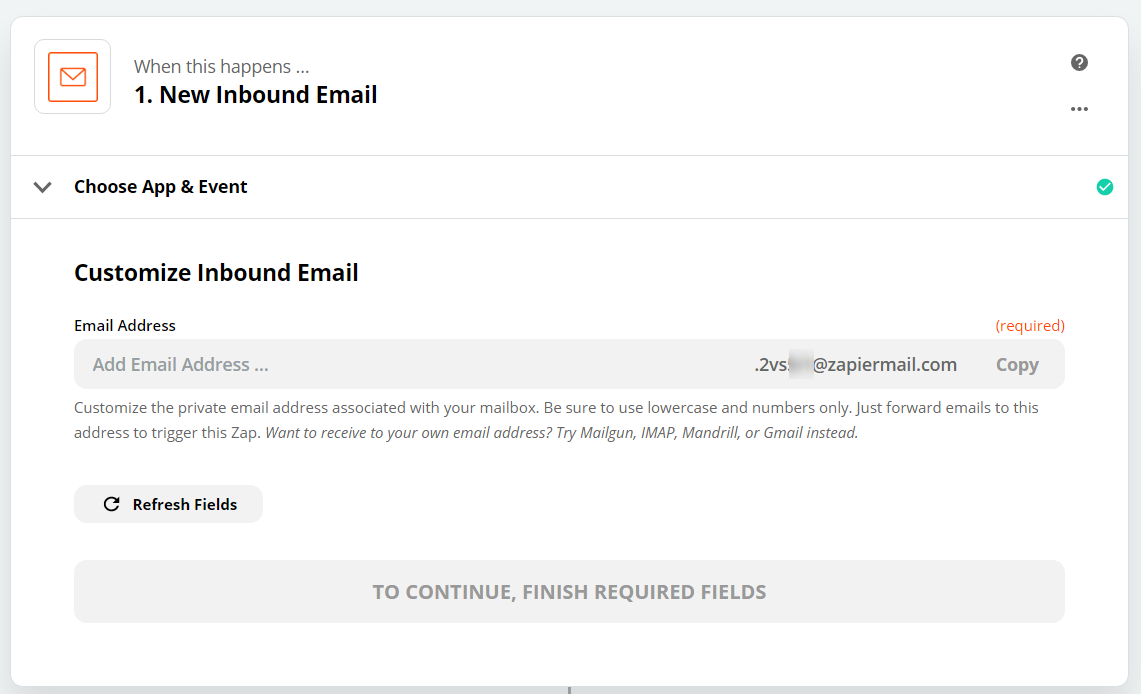Click the @zapiermail.com address suffix

point(884,364)
